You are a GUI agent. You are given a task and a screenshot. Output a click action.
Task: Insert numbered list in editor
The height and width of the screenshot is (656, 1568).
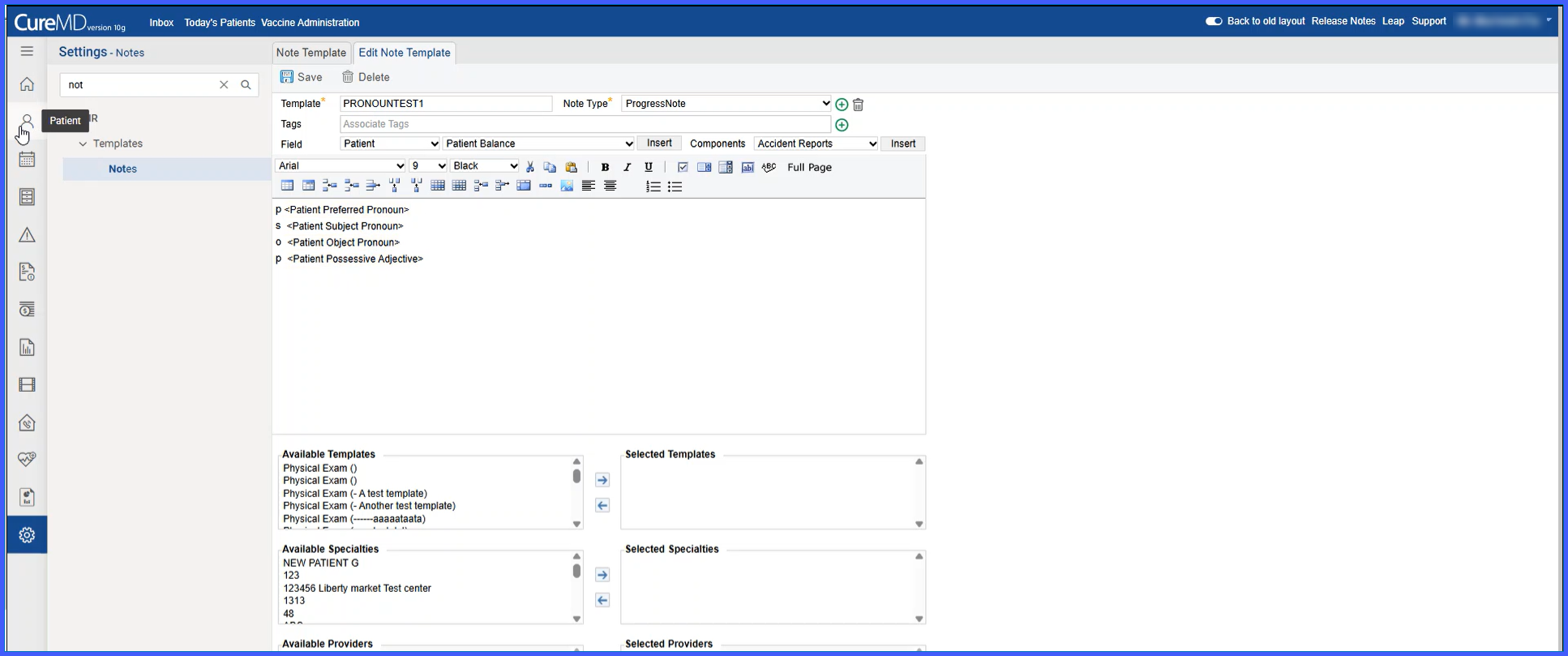[x=653, y=187]
